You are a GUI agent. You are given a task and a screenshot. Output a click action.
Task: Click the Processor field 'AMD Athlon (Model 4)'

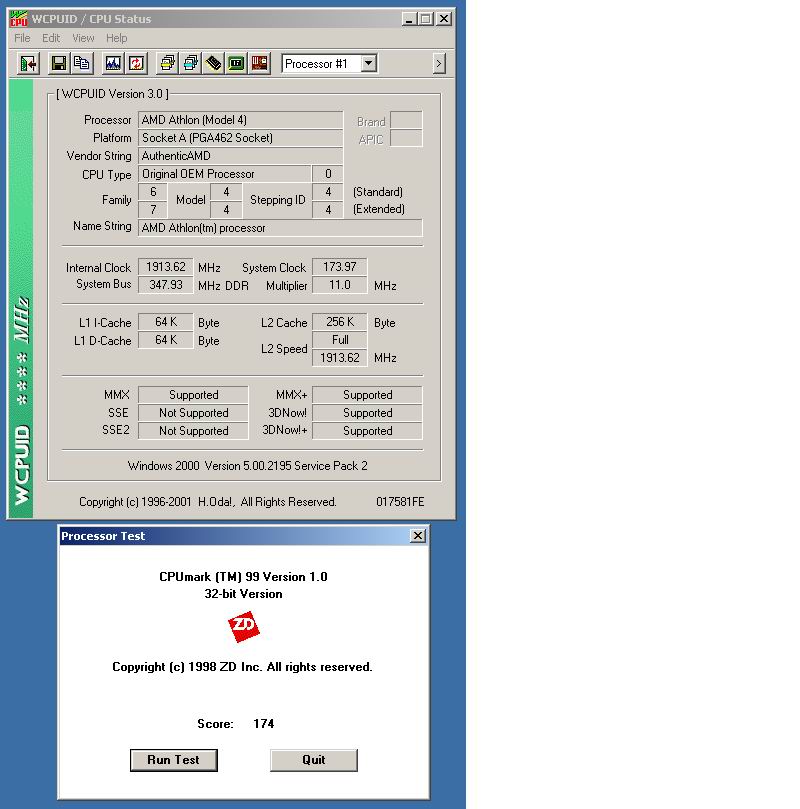click(x=240, y=120)
